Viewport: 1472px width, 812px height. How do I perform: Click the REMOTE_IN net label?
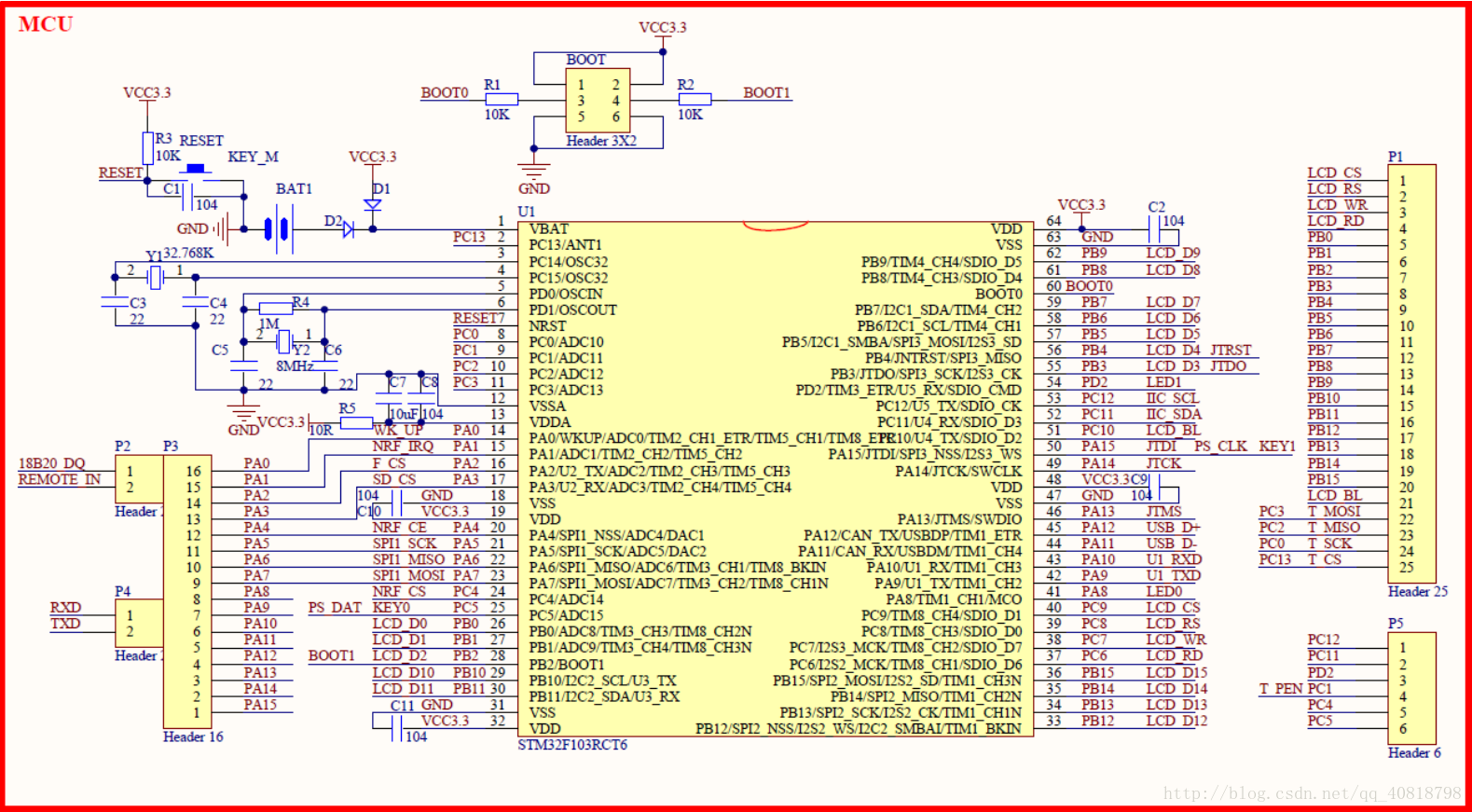click(60, 479)
